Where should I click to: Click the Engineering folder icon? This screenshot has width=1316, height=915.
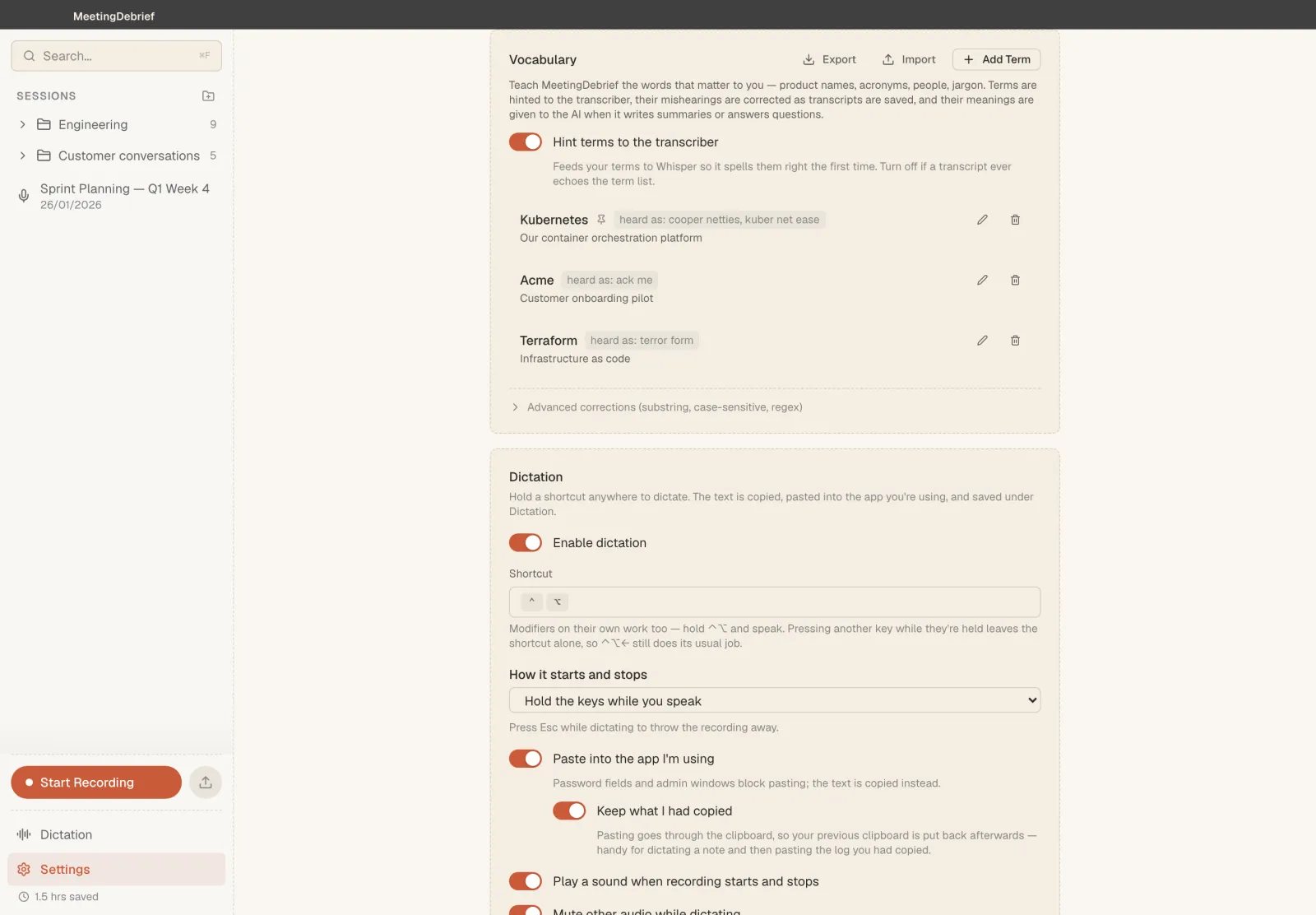pyautogui.click(x=44, y=124)
